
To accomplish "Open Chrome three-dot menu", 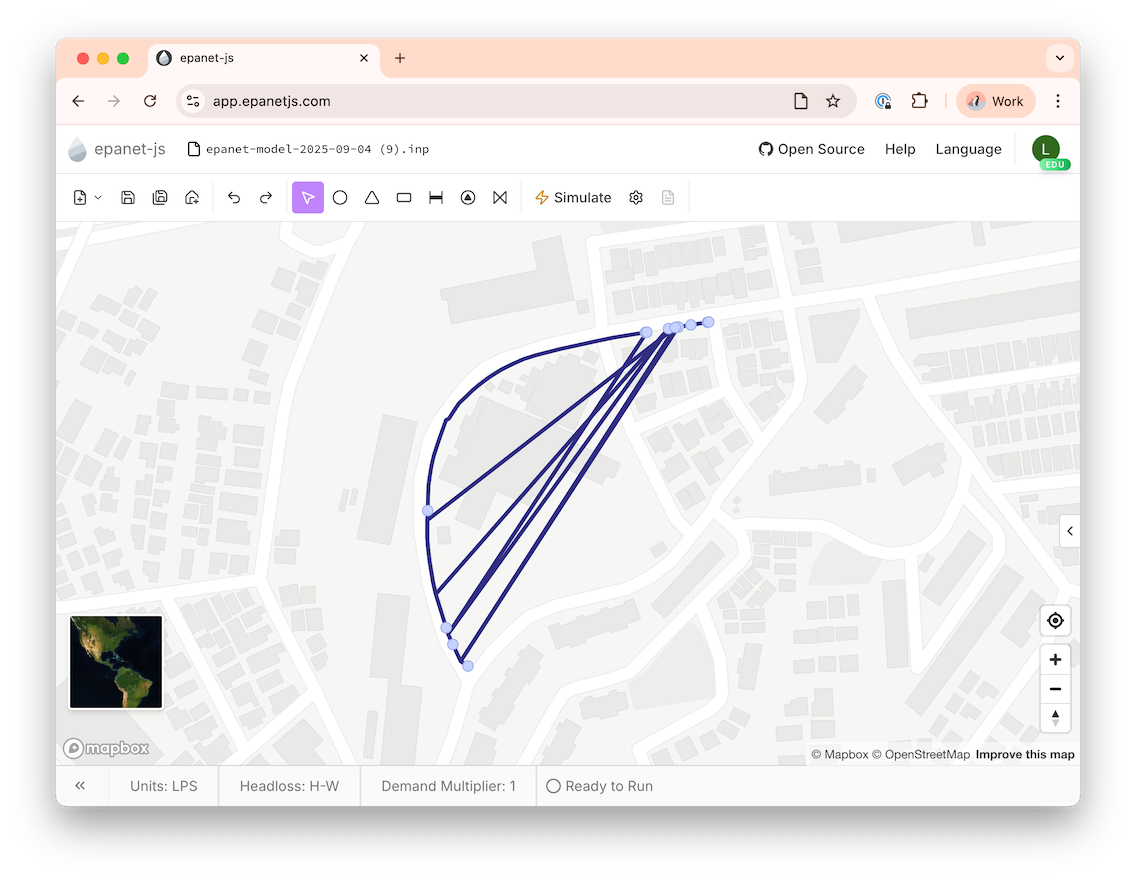I will click(1058, 101).
